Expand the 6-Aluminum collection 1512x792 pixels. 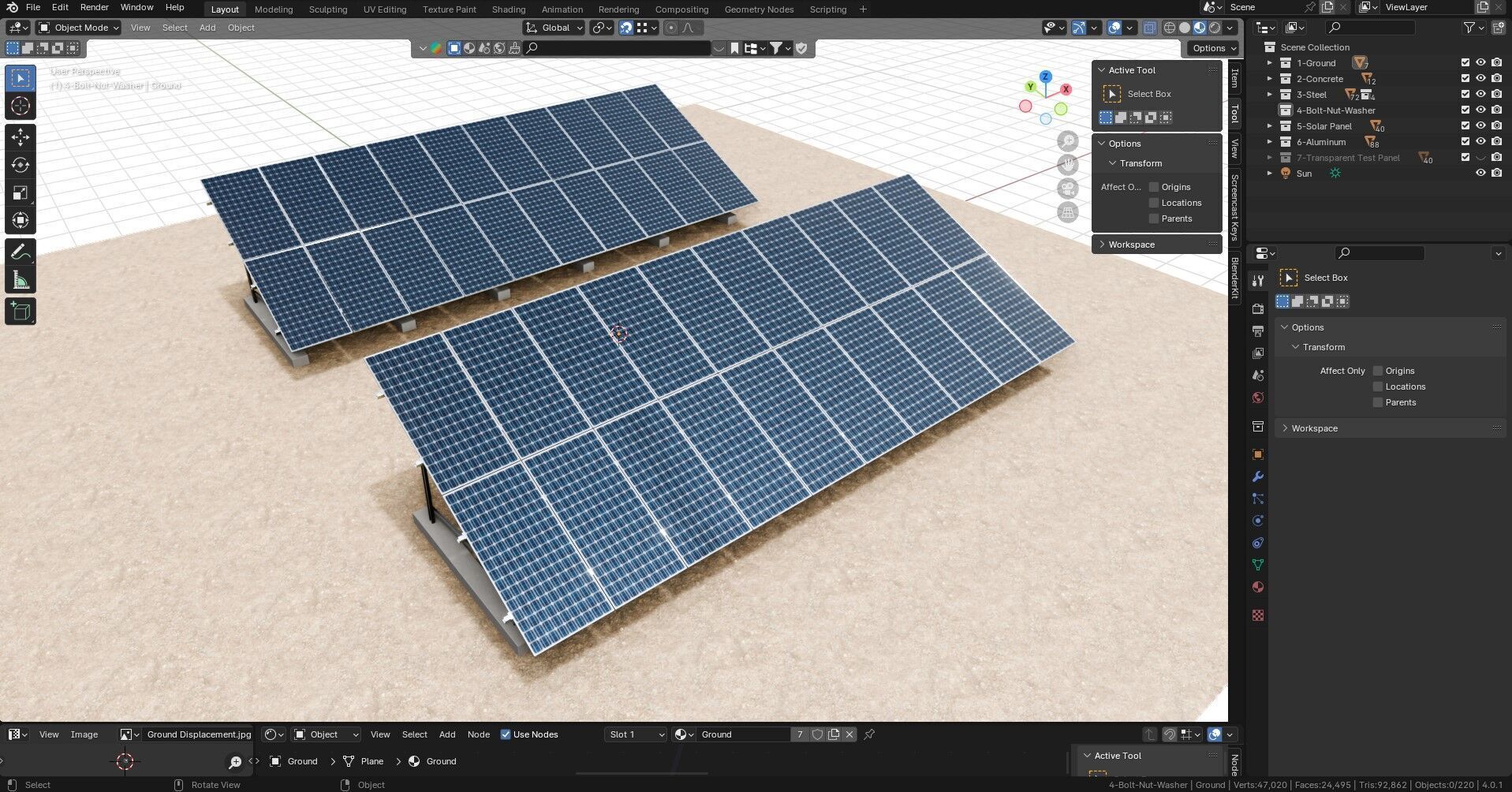[x=1270, y=142]
